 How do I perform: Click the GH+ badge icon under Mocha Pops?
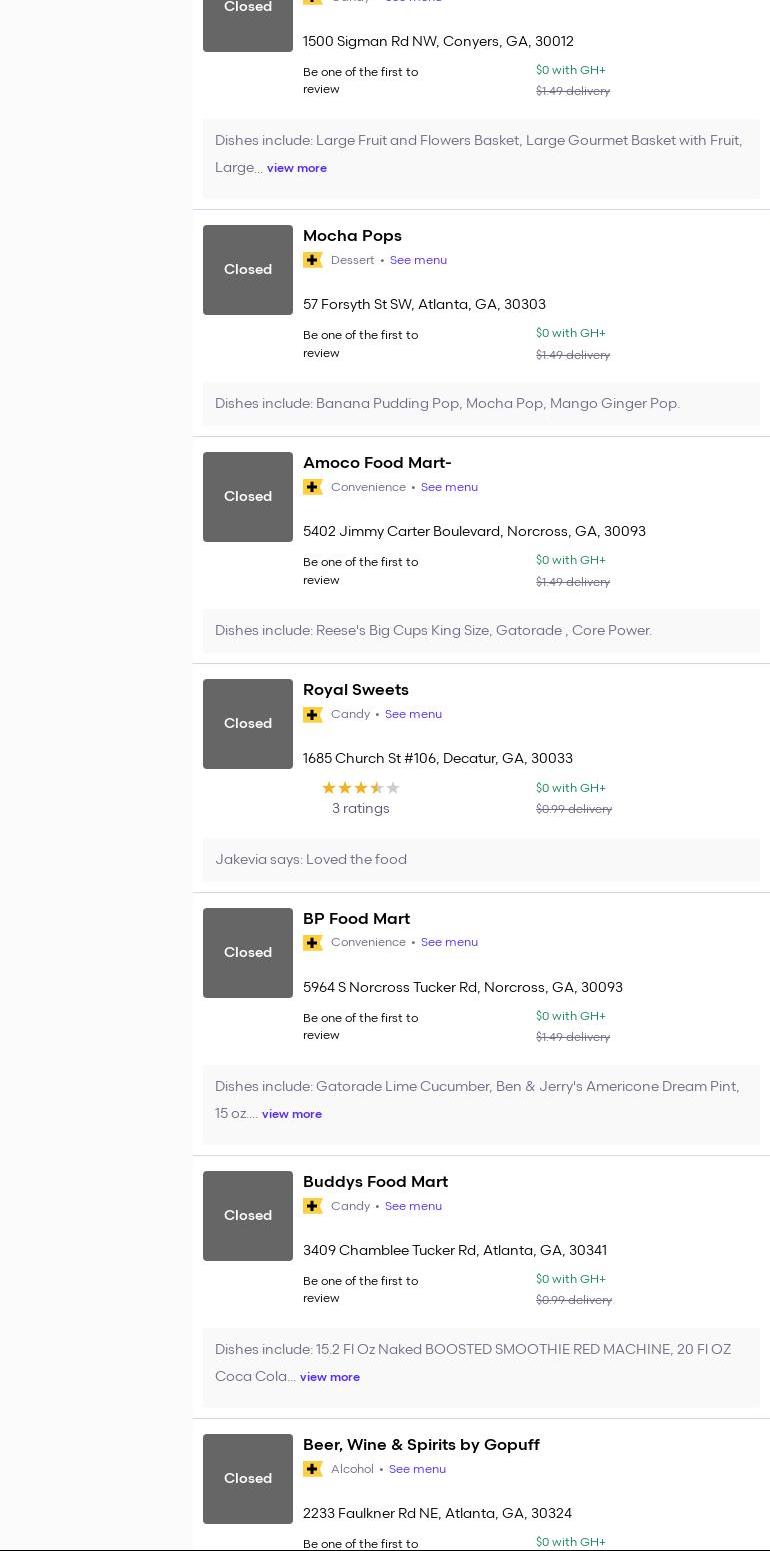tap(312, 260)
